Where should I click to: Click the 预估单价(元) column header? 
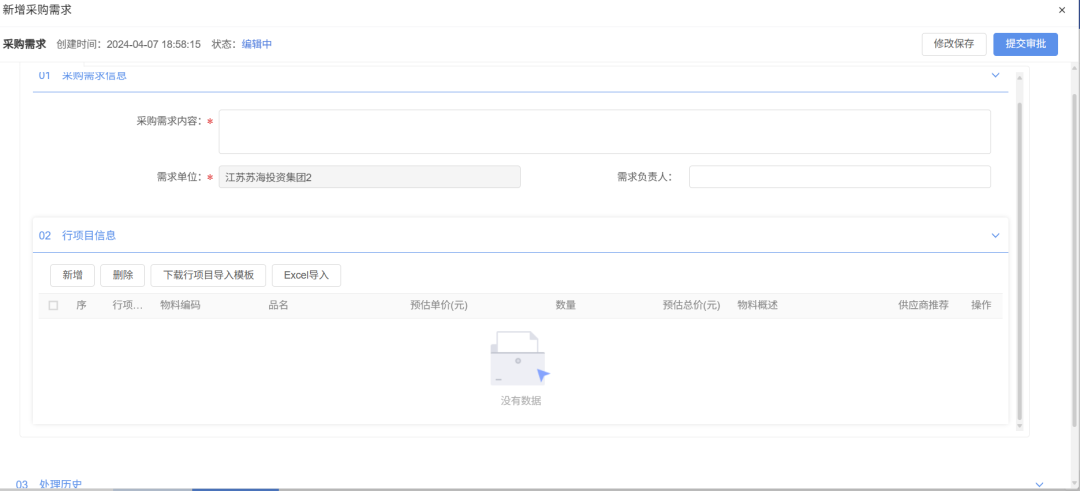click(438, 305)
